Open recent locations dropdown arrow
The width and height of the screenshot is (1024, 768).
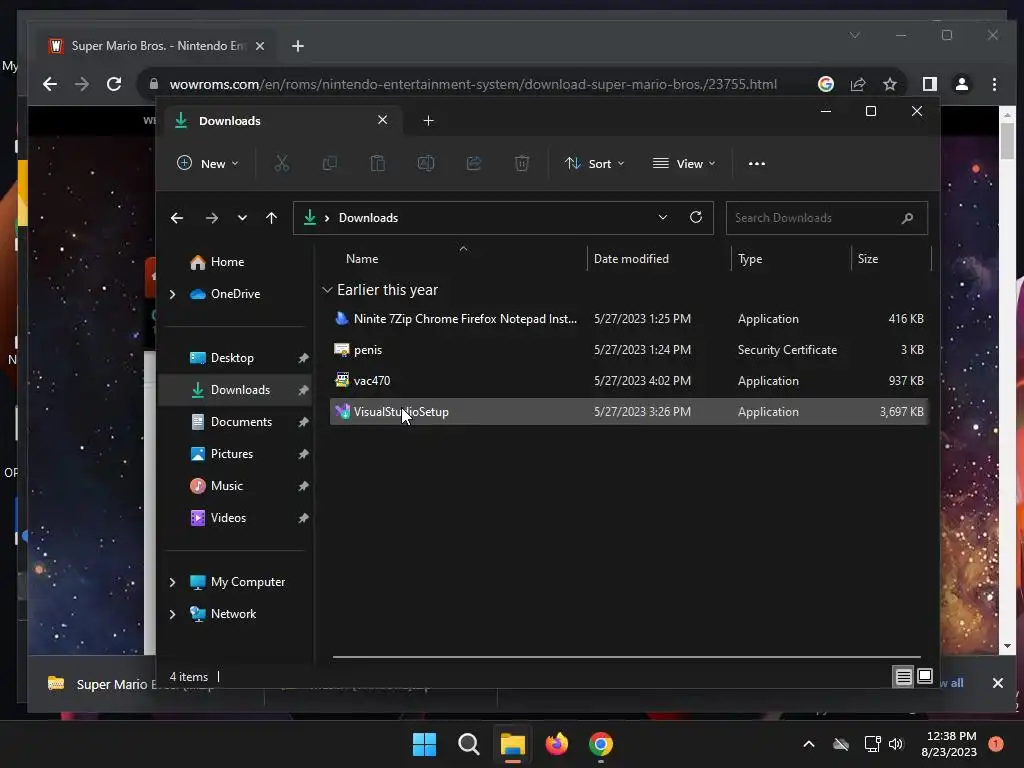coord(242,218)
